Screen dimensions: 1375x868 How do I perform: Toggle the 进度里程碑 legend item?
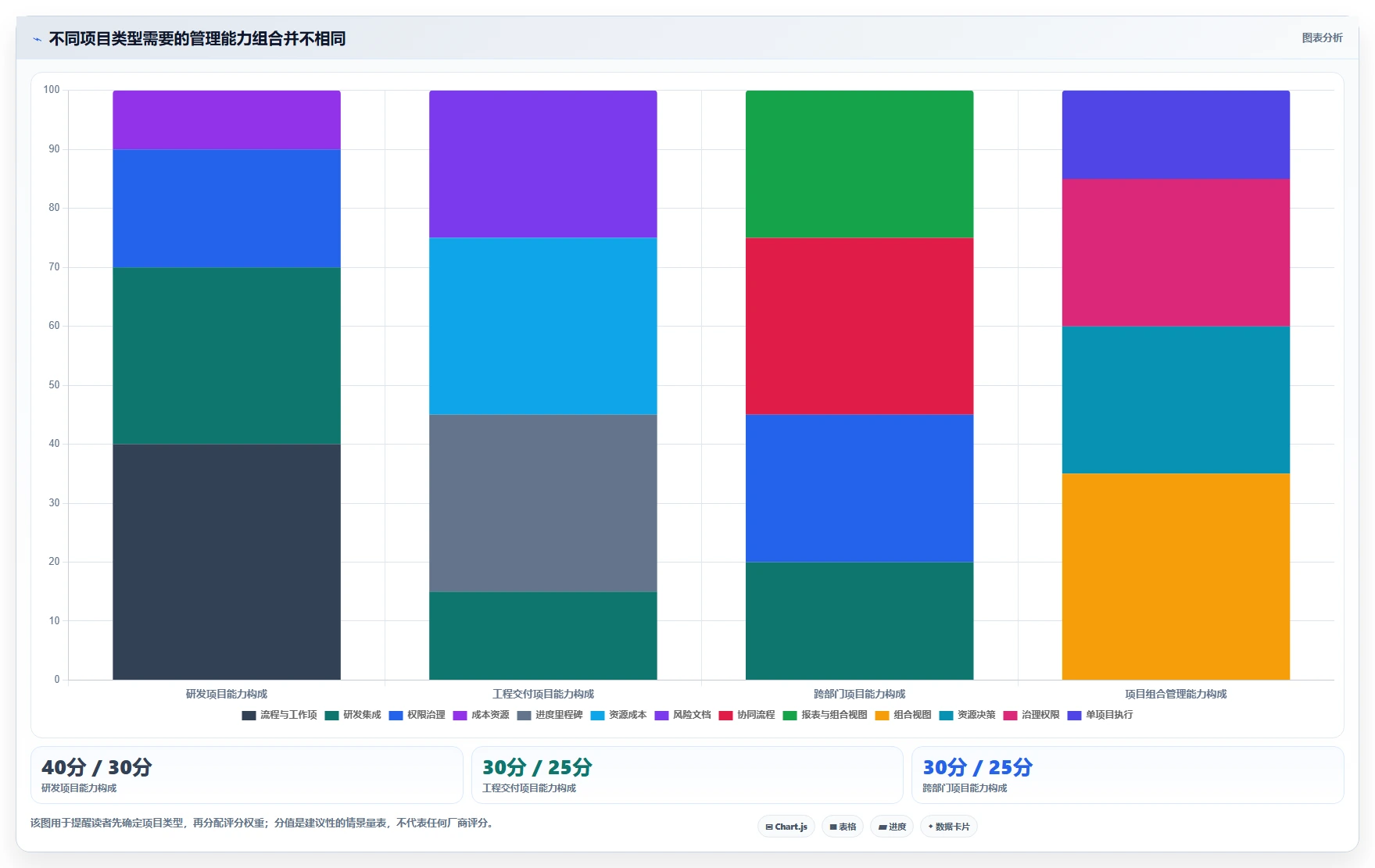[x=550, y=715]
